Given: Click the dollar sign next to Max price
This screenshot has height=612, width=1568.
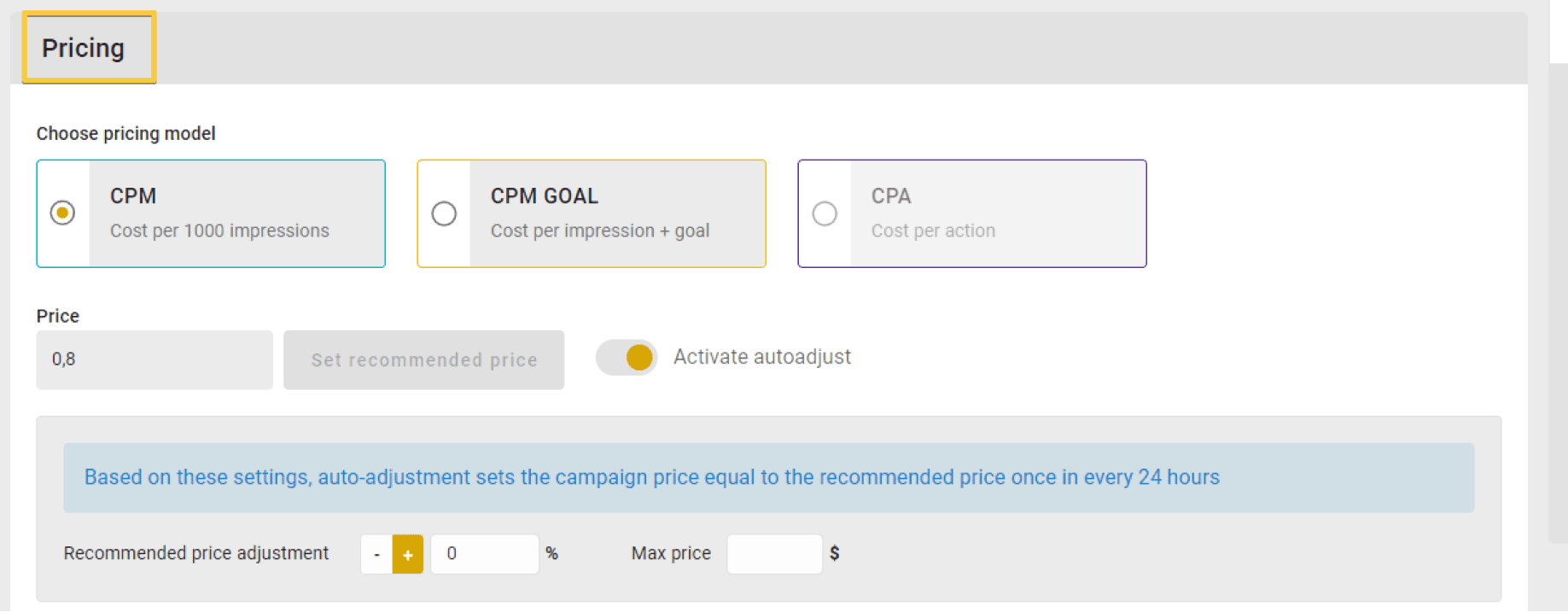Looking at the screenshot, I should 835,553.
